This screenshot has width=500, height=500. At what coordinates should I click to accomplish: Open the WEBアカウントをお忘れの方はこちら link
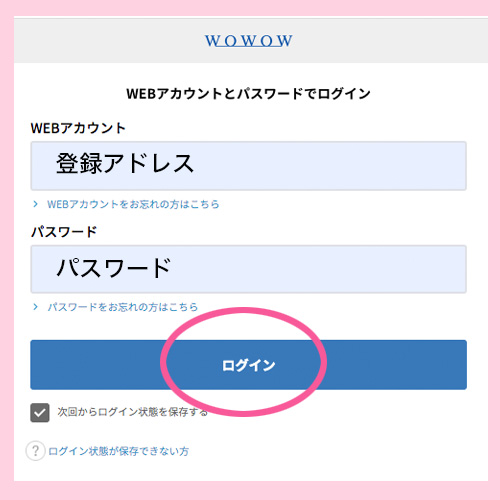133,204
